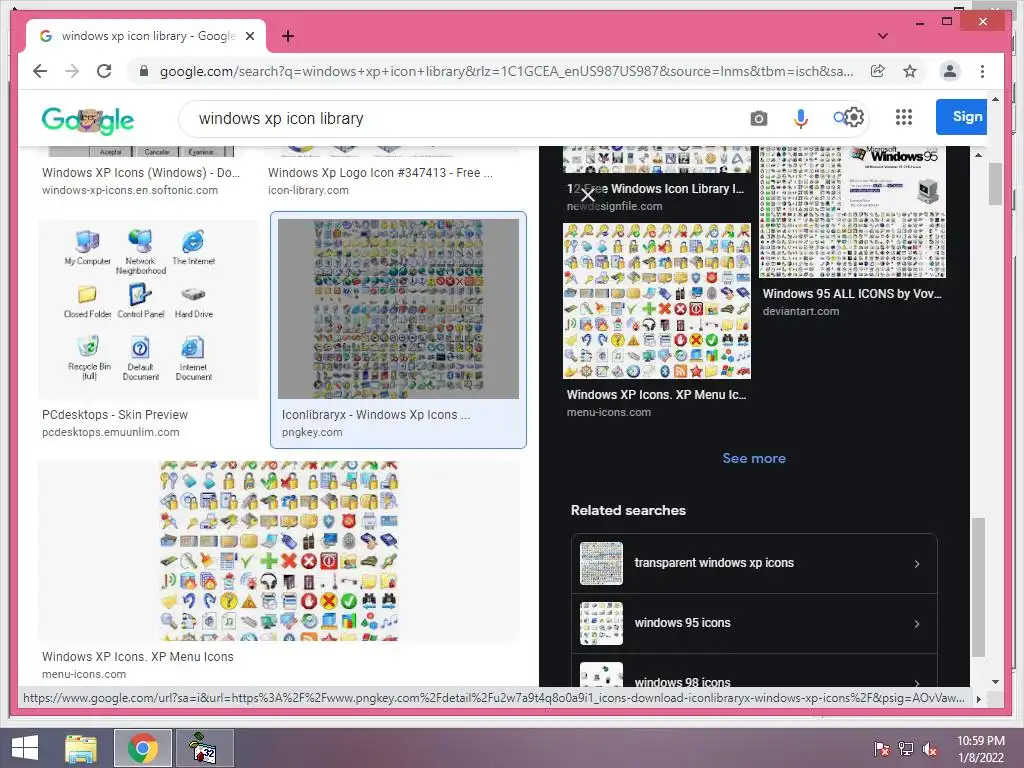Open File Explorer from the taskbar

pos(81,748)
